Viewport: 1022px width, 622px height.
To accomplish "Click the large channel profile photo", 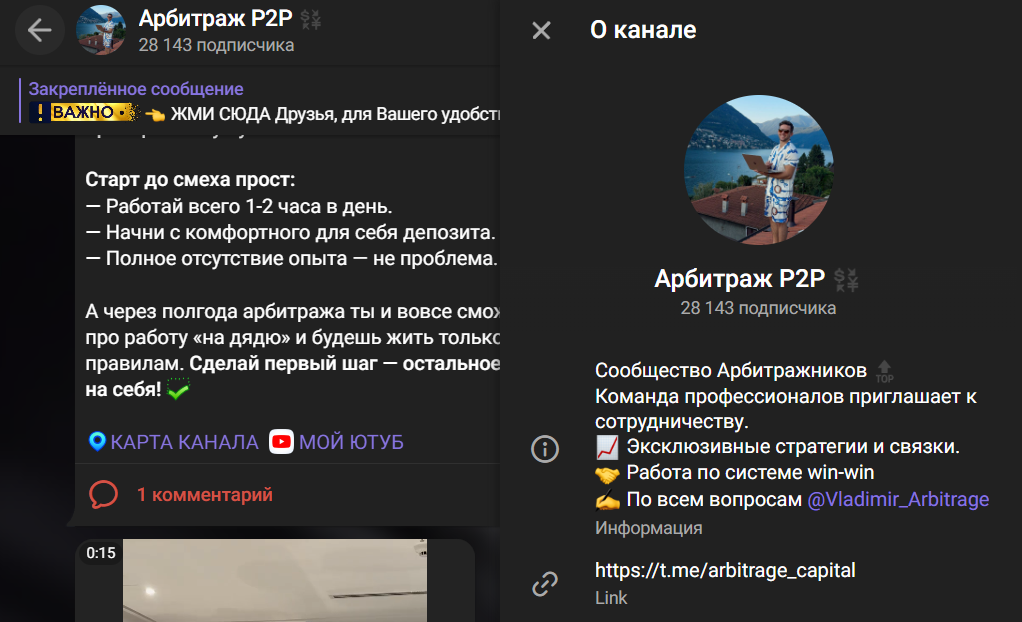I will tap(760, 170).
